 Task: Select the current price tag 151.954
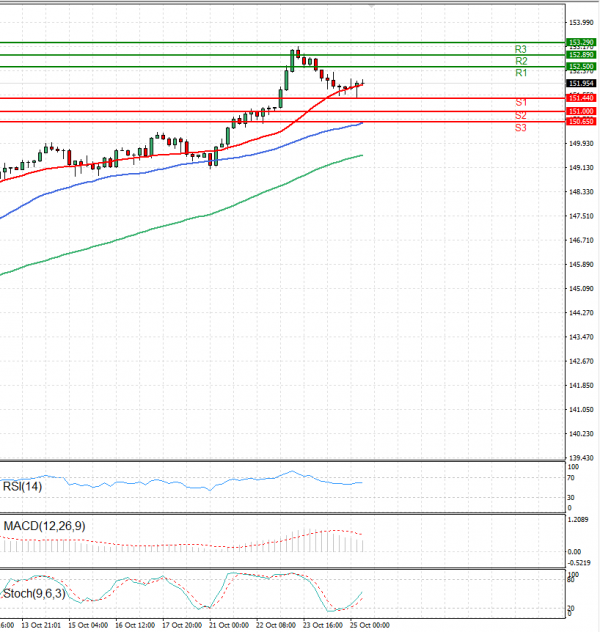pyautogui.click(x=581, y=83)
